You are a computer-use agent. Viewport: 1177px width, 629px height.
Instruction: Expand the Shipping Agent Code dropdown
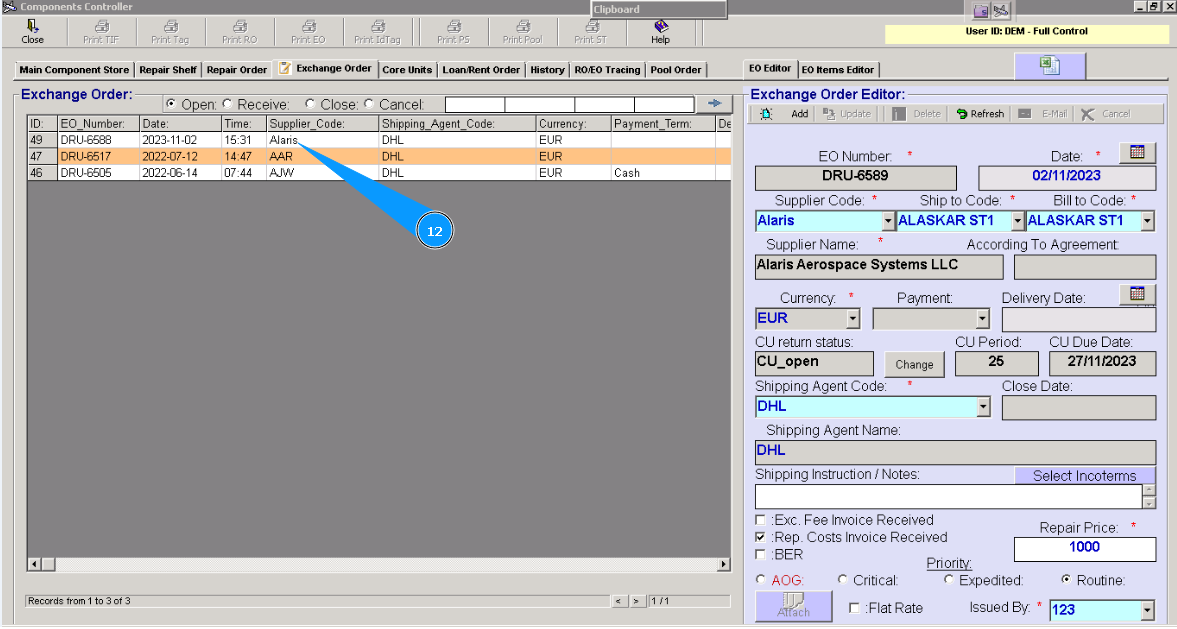pyautogui.click(x=983, y=406)
